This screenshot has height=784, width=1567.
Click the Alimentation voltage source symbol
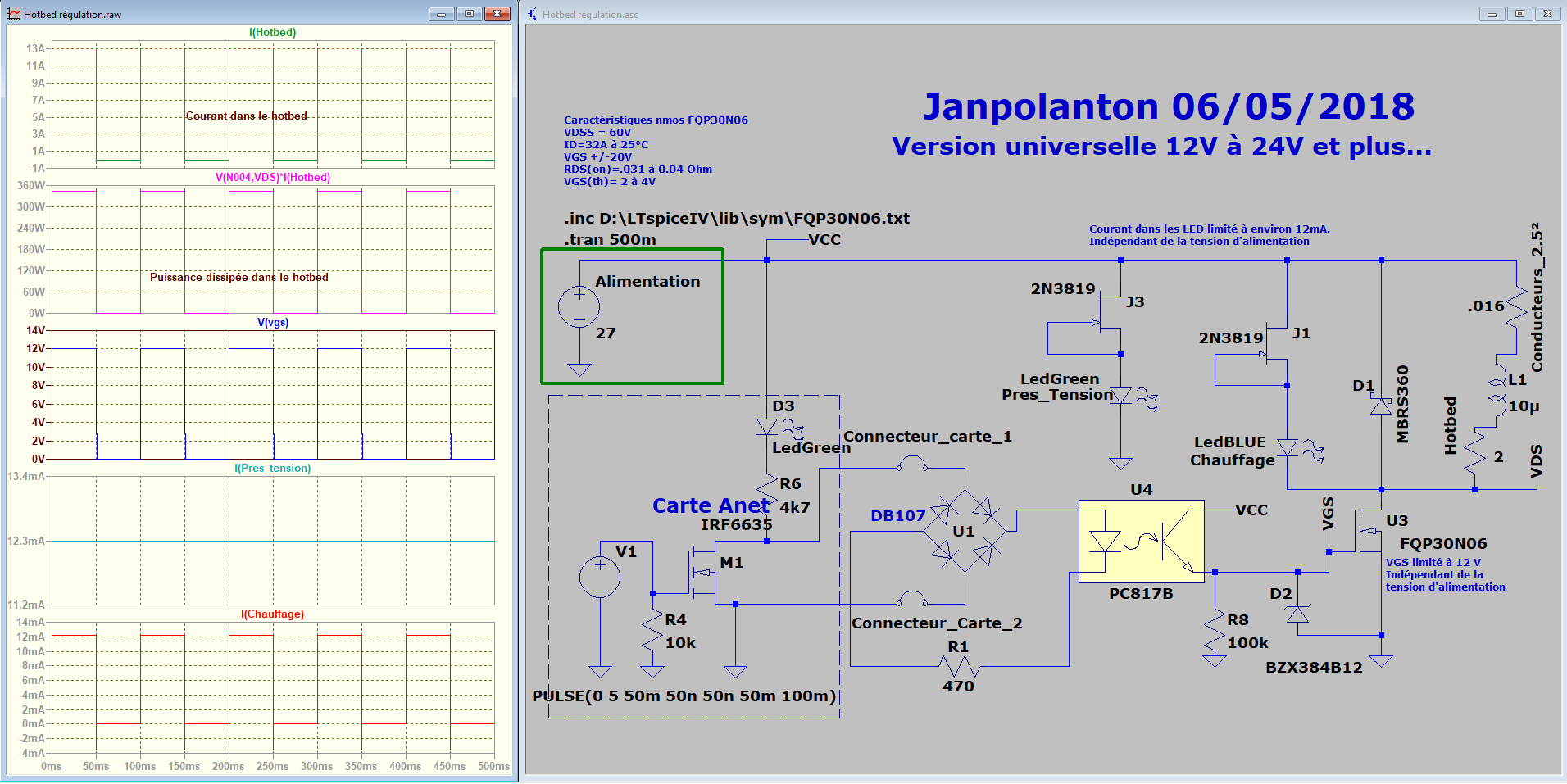click(x=579, y=307)
